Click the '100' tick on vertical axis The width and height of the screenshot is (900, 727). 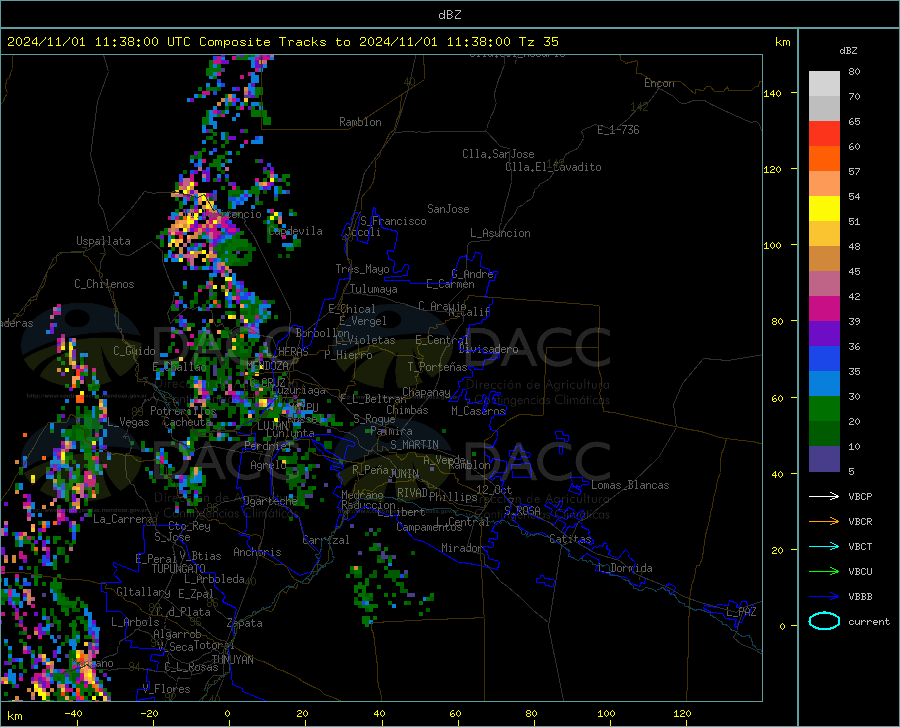point(772,245)
